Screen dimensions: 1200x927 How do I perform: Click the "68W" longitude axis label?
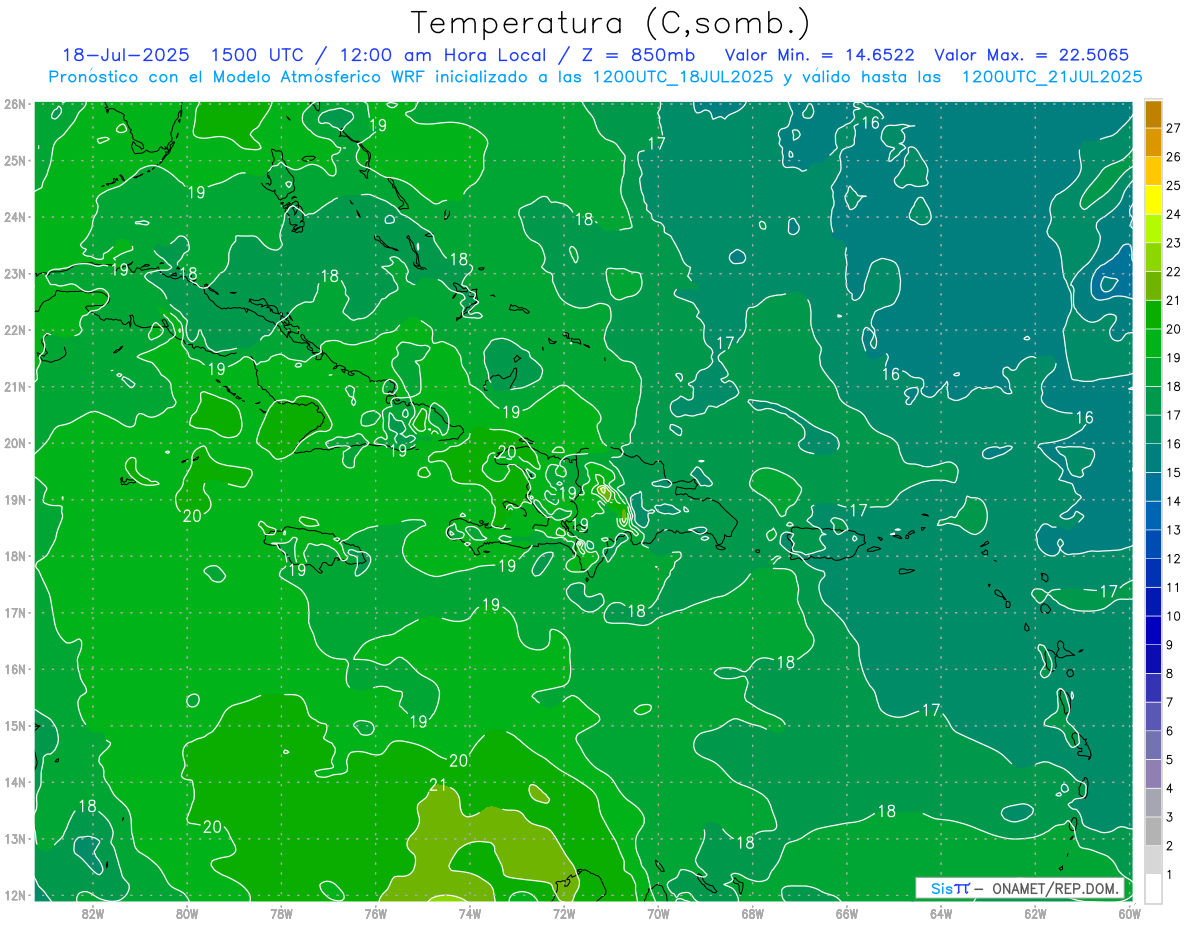752,913
